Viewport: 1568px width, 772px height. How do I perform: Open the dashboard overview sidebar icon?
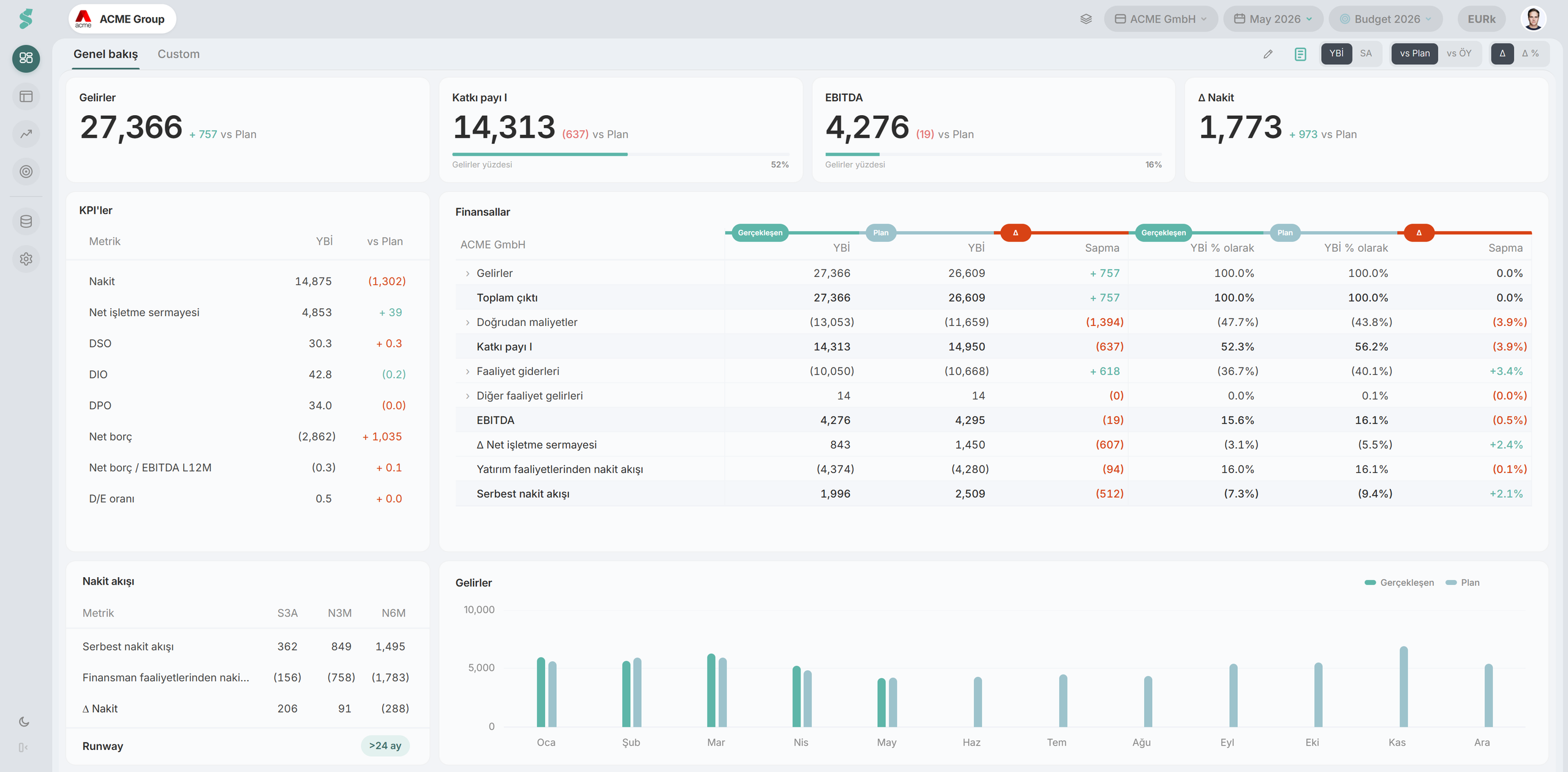[26, 58]
